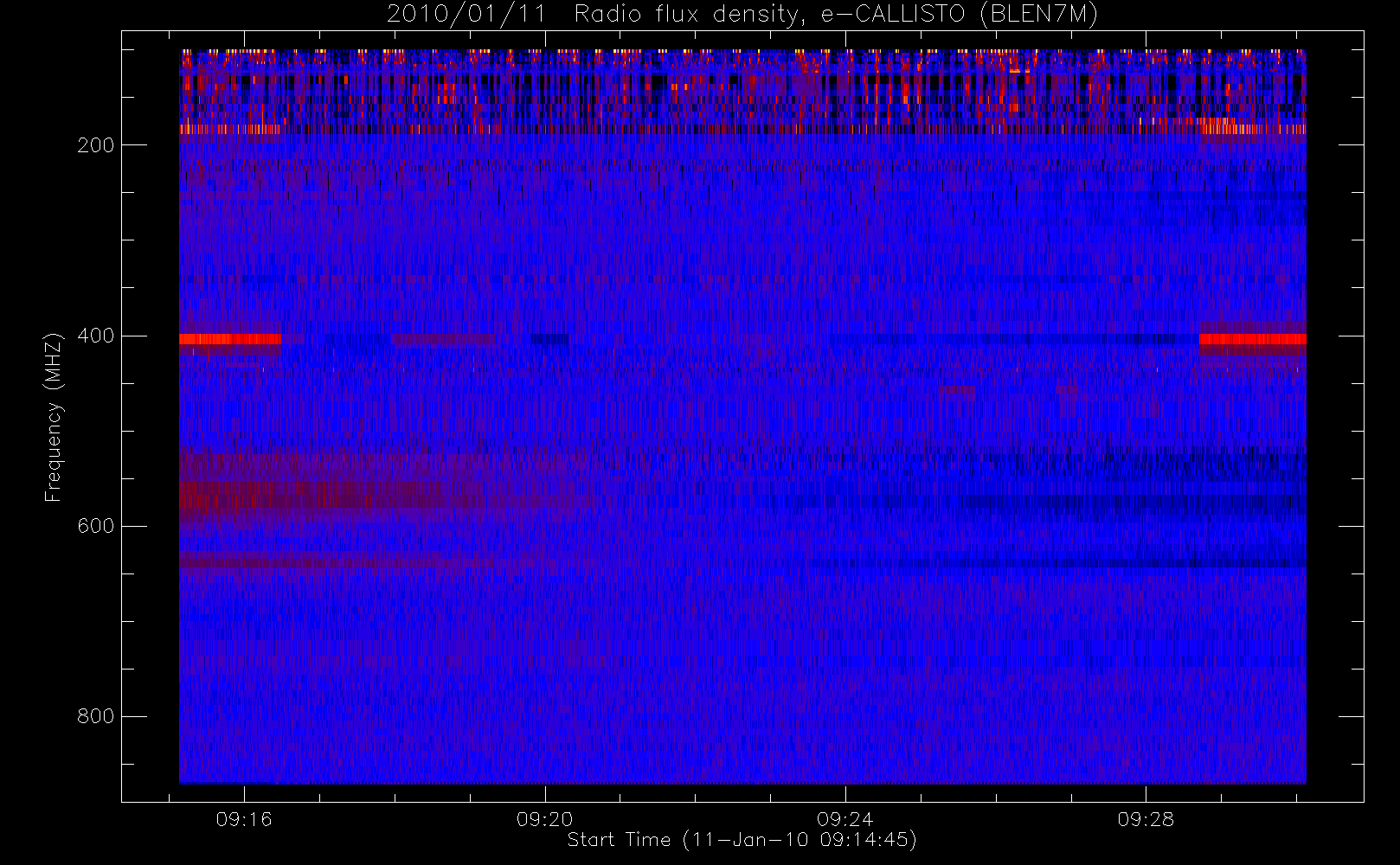Image resolution: width=1400 pixels, height=865 pixels.
Task: Click the 09:20 time tick label
Action: [x=545, y=819]
